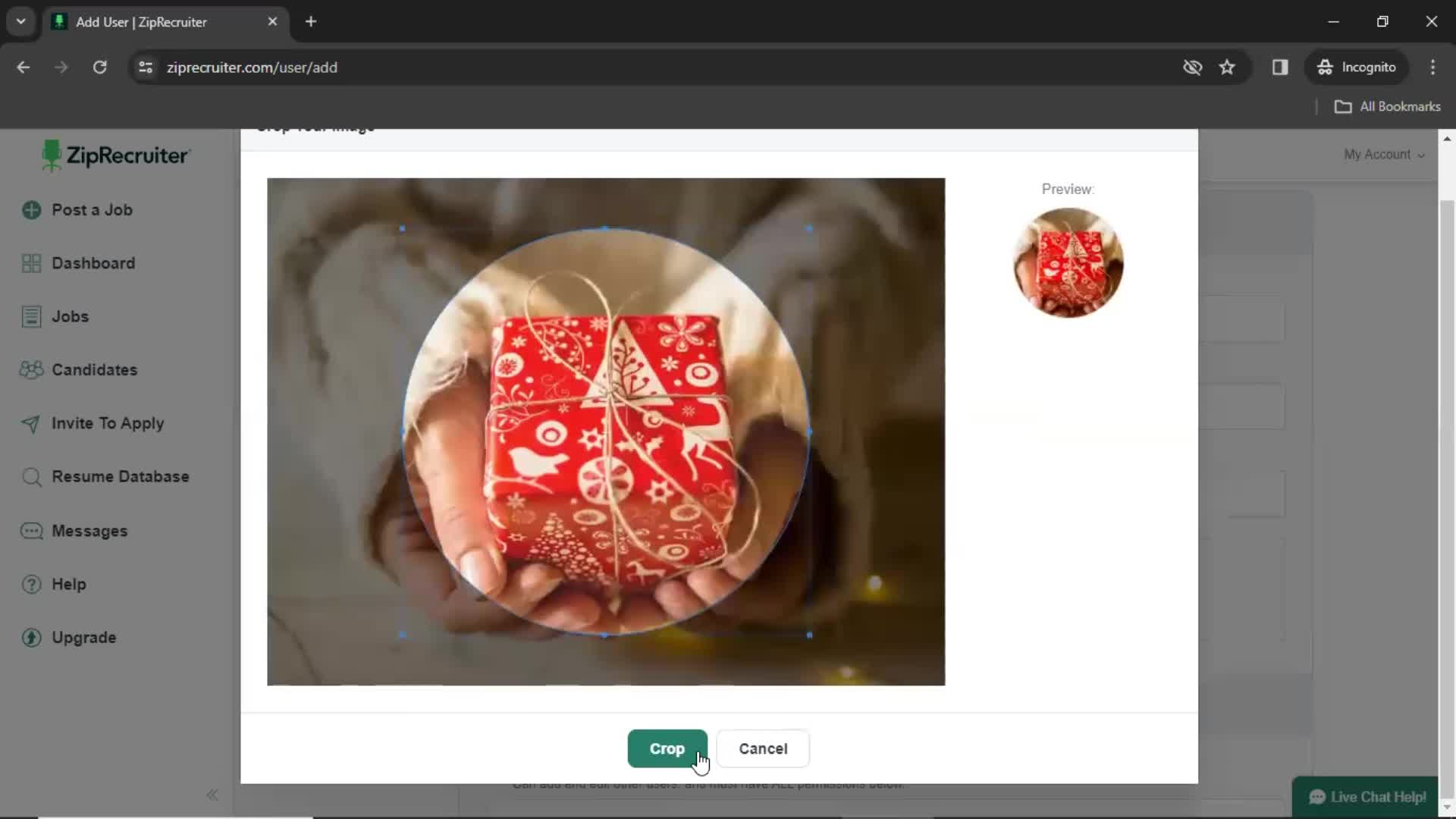
Task: Select the Invite To Apply icon
Action: pos(30,423)
